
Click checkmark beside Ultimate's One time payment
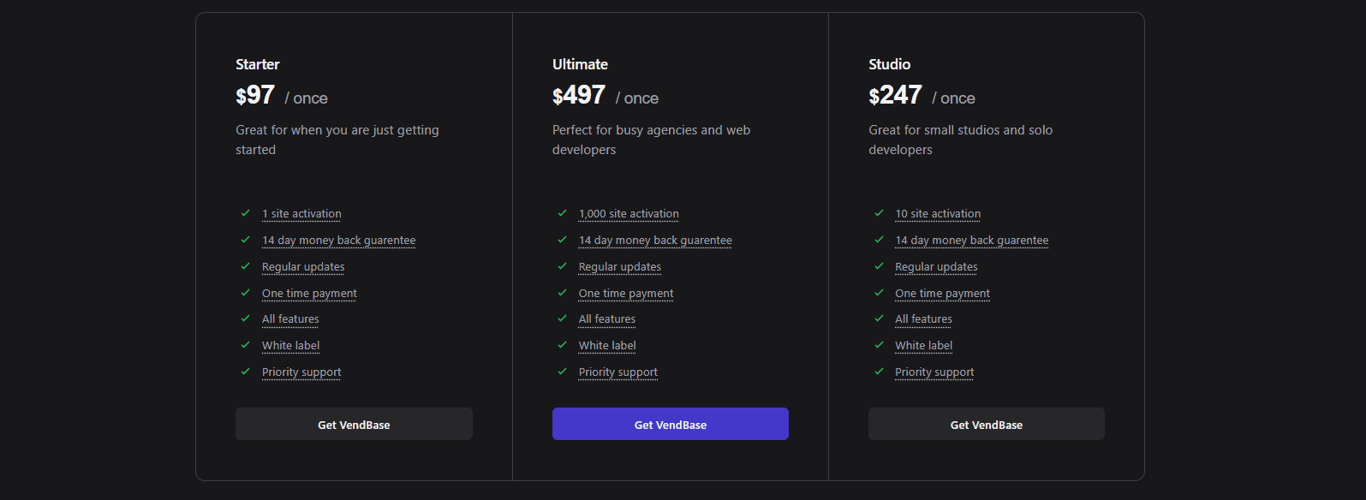(562, 292)
